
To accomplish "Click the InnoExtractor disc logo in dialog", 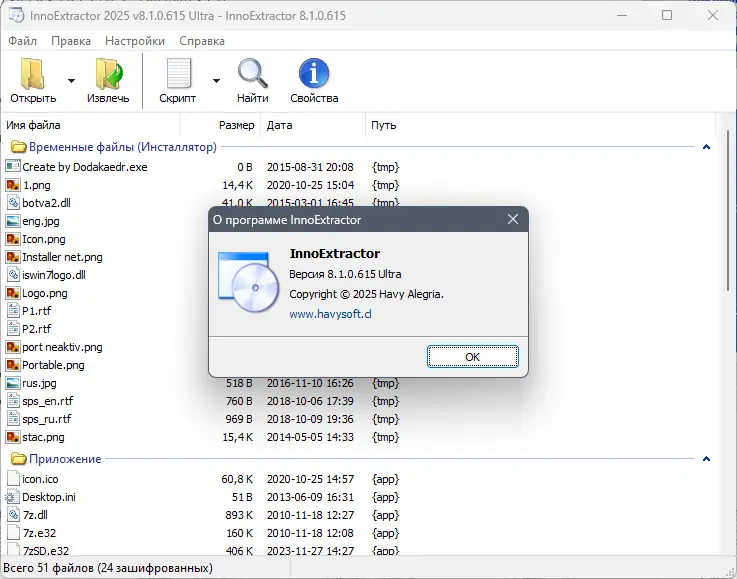I will click(x=248, y=281).
